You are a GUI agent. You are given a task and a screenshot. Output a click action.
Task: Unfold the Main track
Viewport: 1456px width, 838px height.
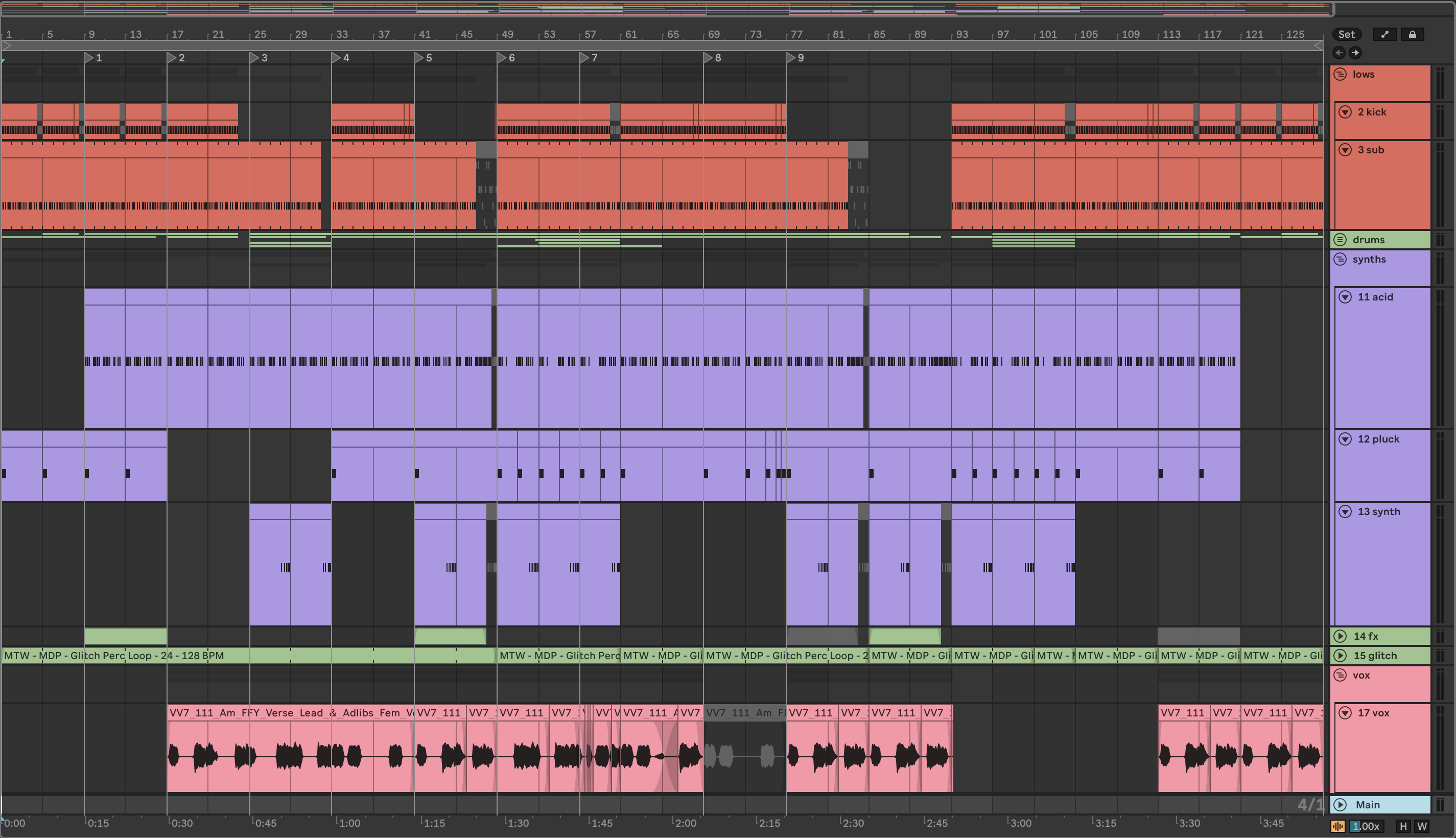tap(1340, 805)
